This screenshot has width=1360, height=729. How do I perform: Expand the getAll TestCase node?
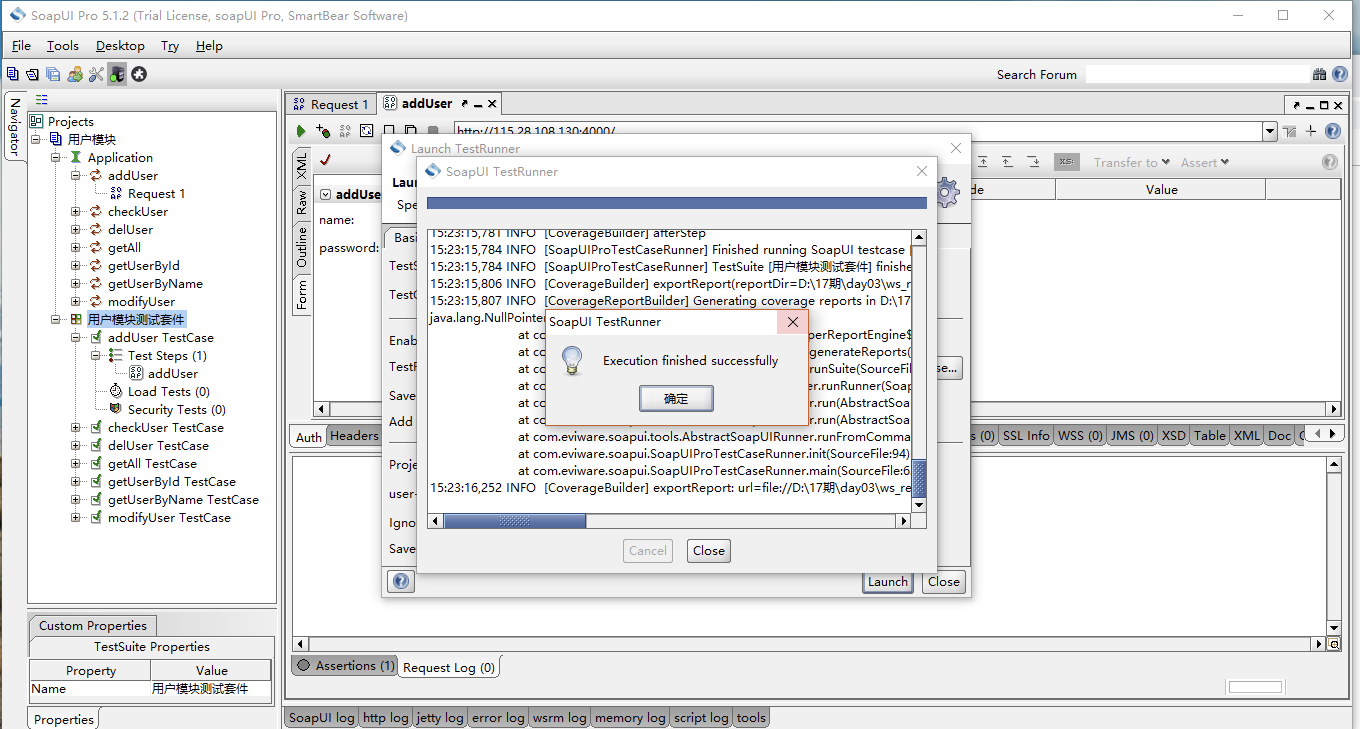tap(76, 463)
